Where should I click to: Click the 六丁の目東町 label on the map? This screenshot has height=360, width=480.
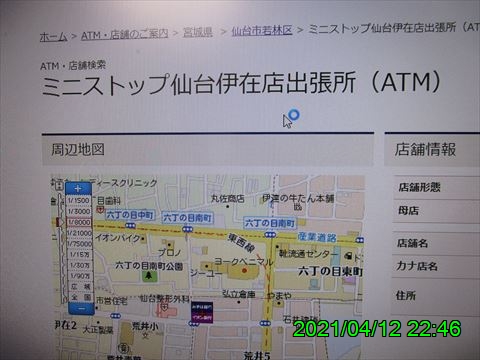click(330, 271)
